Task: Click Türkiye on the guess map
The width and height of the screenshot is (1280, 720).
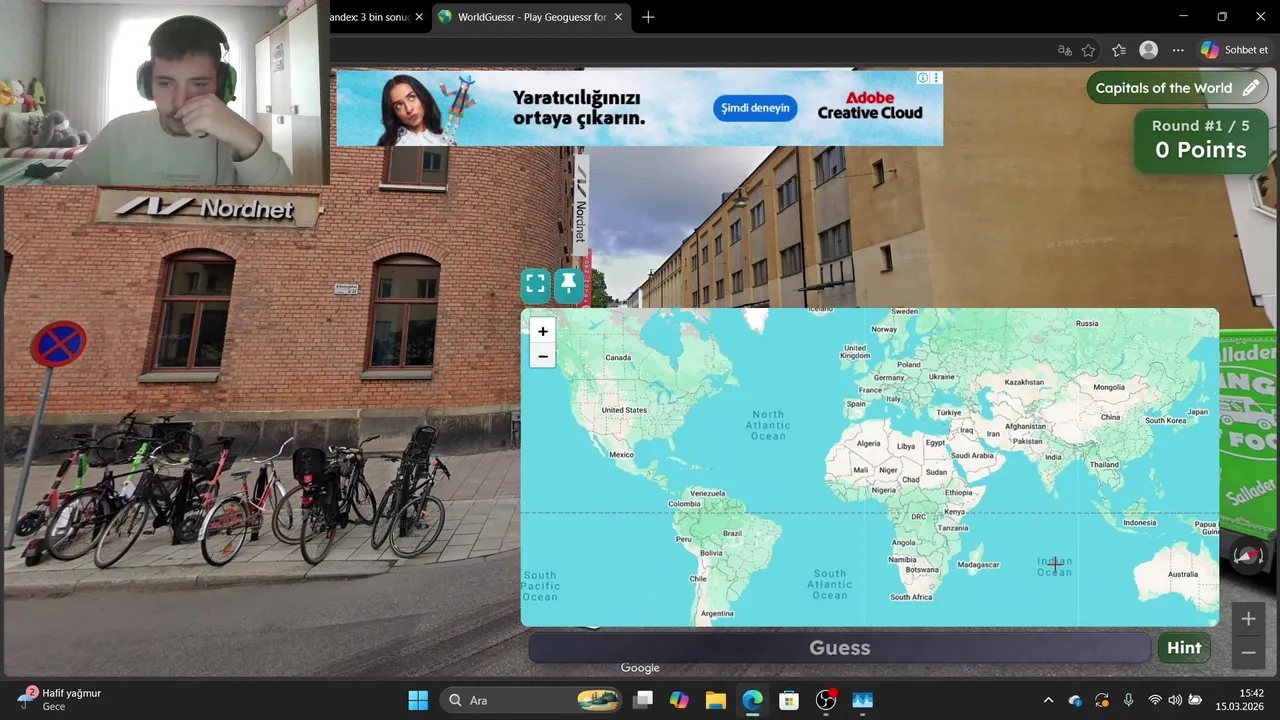Action: [948, 412]
